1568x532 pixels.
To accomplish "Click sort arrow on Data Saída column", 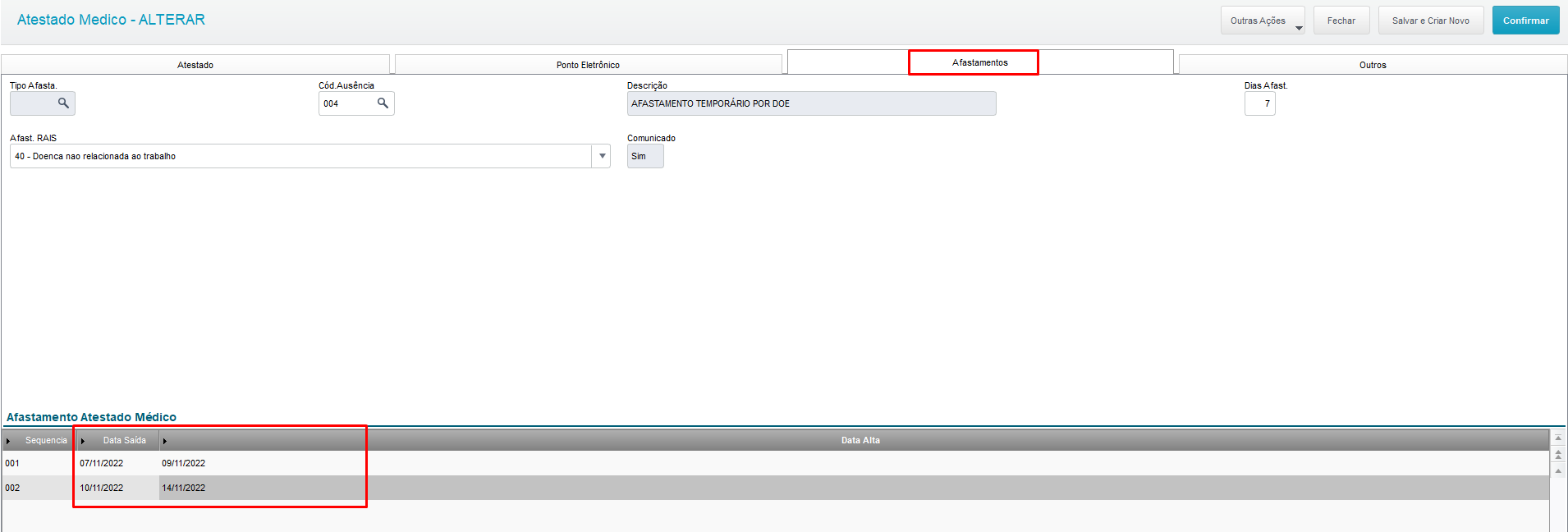I will coord(83,441).
